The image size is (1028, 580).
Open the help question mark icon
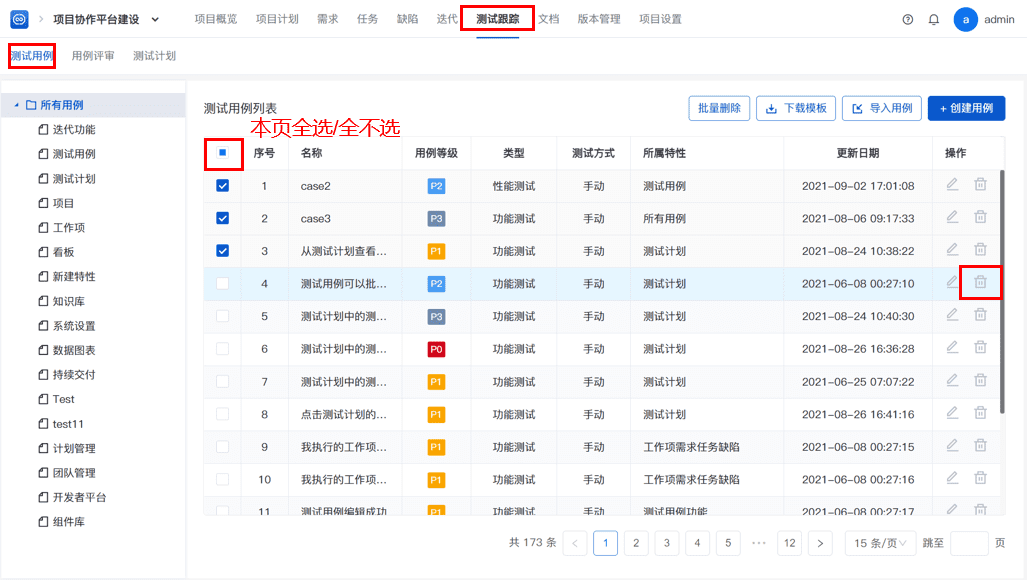click(907, 20)
